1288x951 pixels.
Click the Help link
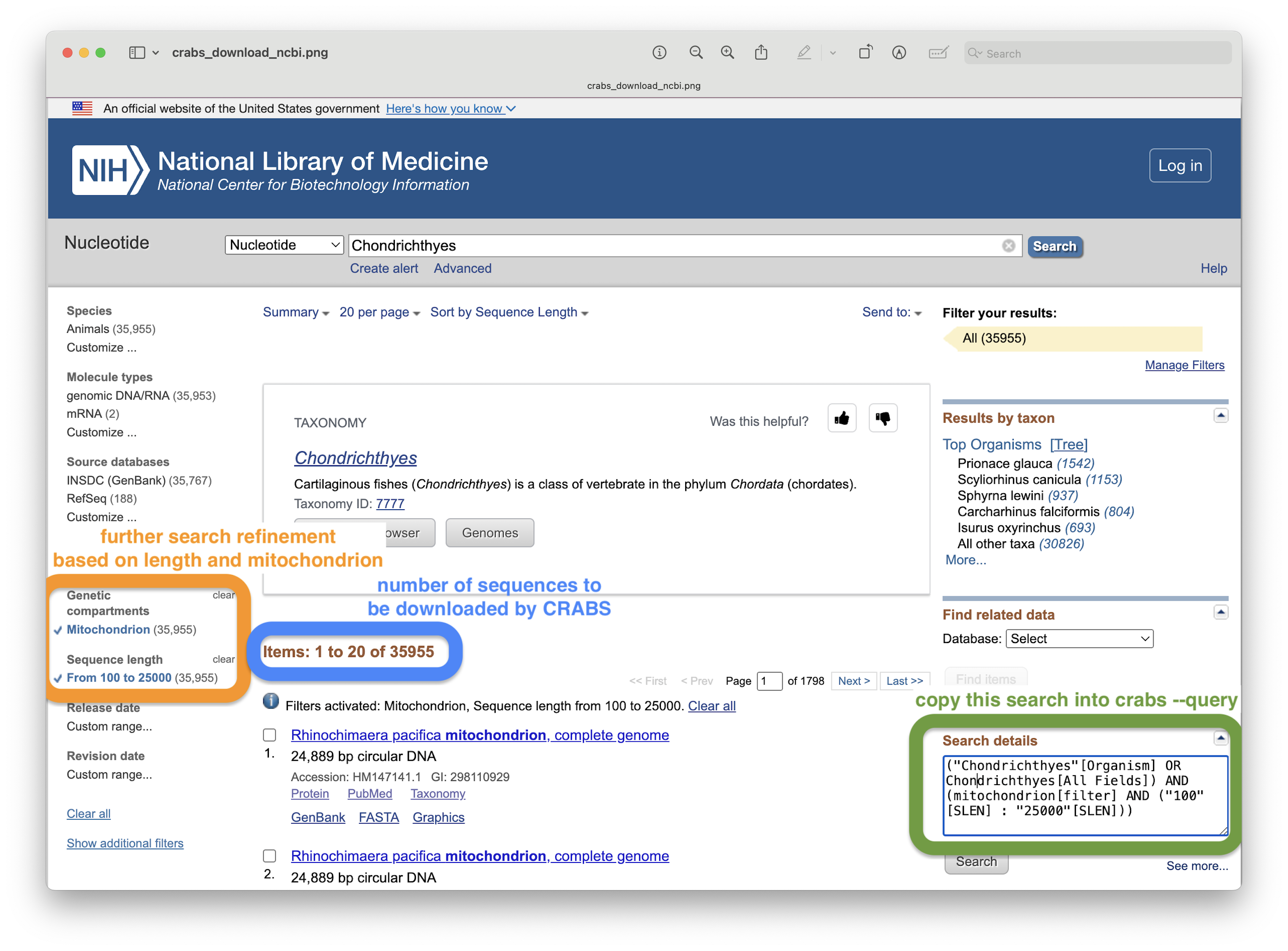(1213, 268)
